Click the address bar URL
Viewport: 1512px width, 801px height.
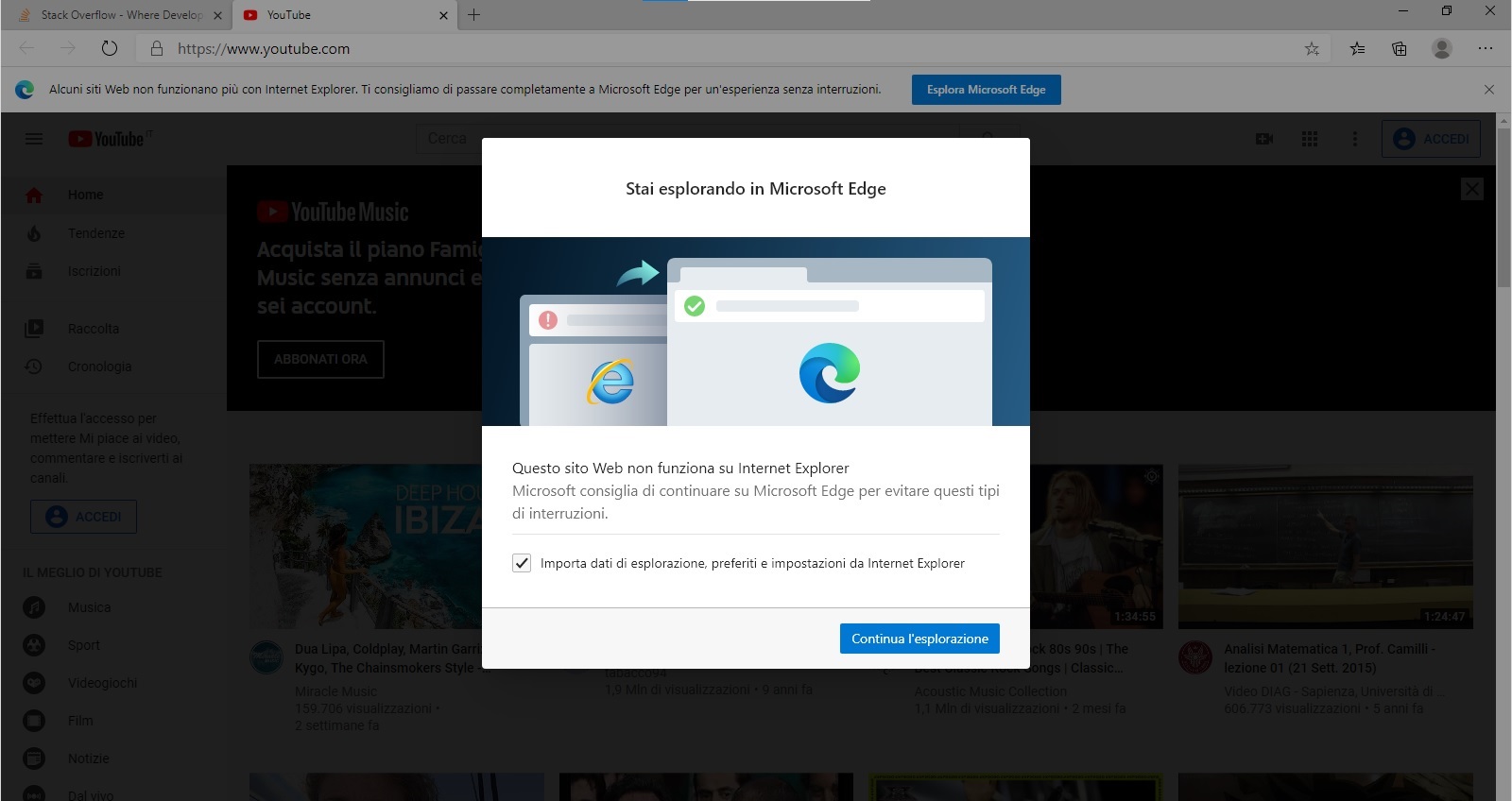(264, 48)
